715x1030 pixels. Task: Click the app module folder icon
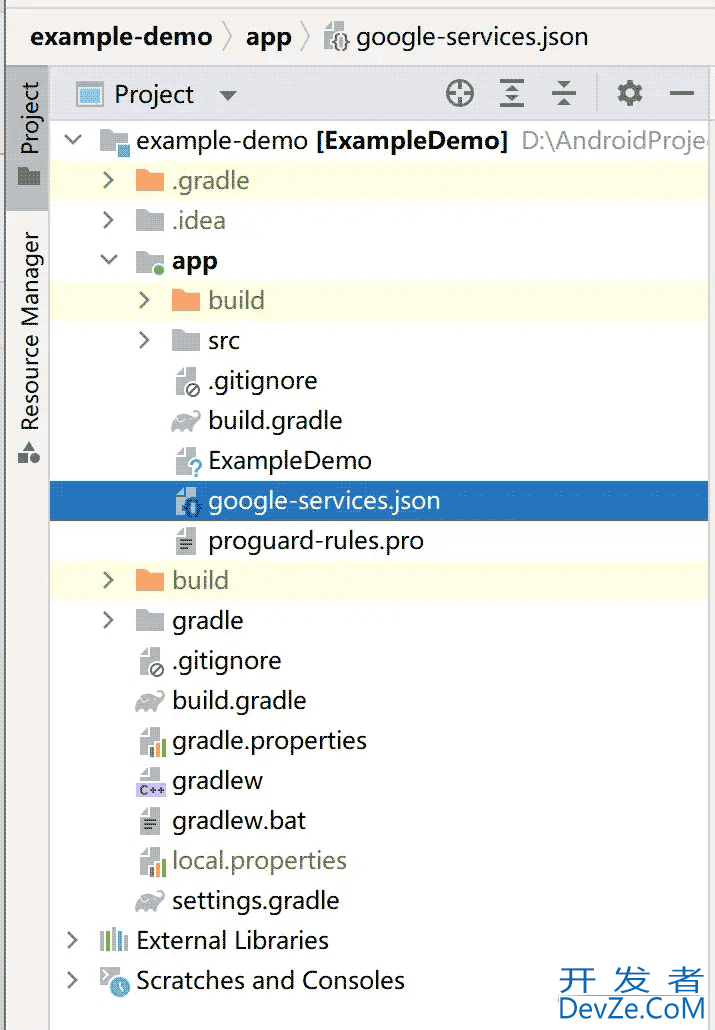(x=150, y=261)
